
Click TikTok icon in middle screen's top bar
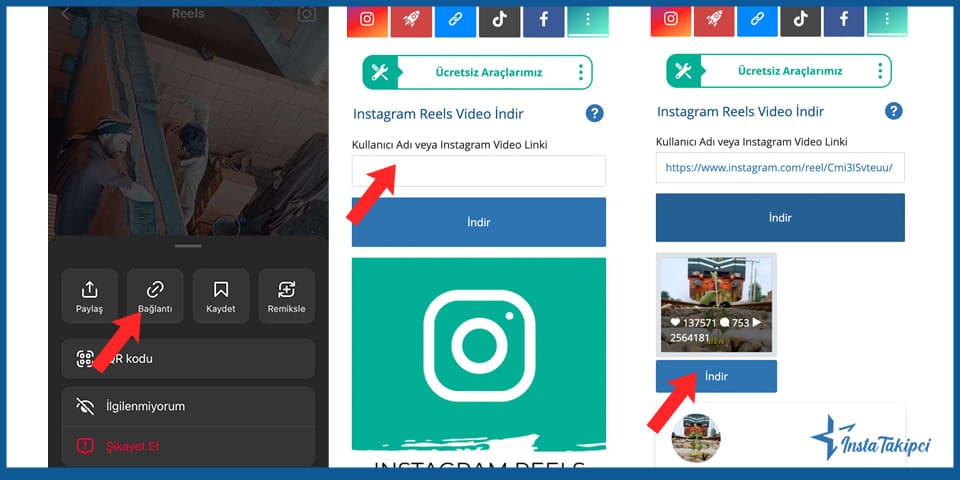tap(500, 21)
